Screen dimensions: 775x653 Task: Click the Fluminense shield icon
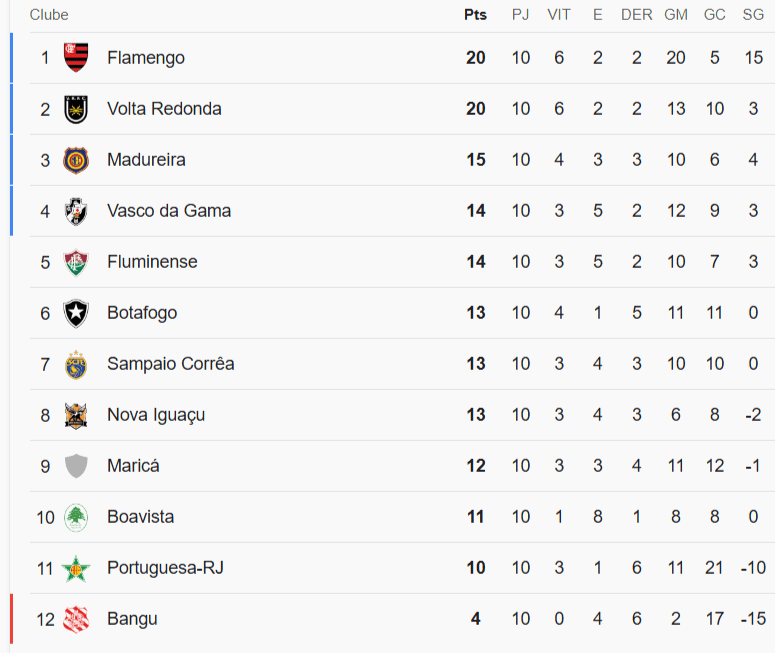click(76, 262)
